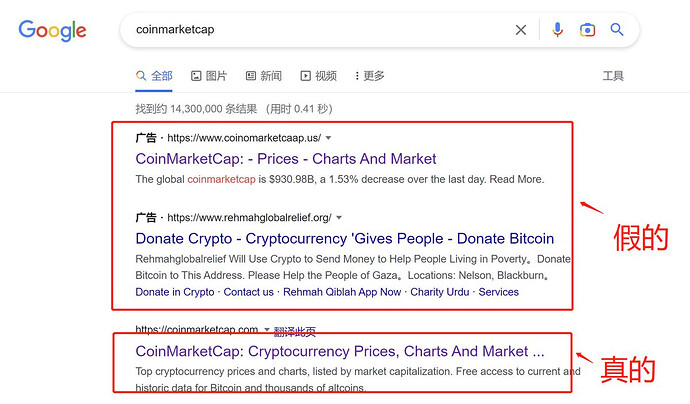690x404 pixels.
Task: Expand arrow next to rehmahglobalrelief.org URL
Action: coord(339,217)
